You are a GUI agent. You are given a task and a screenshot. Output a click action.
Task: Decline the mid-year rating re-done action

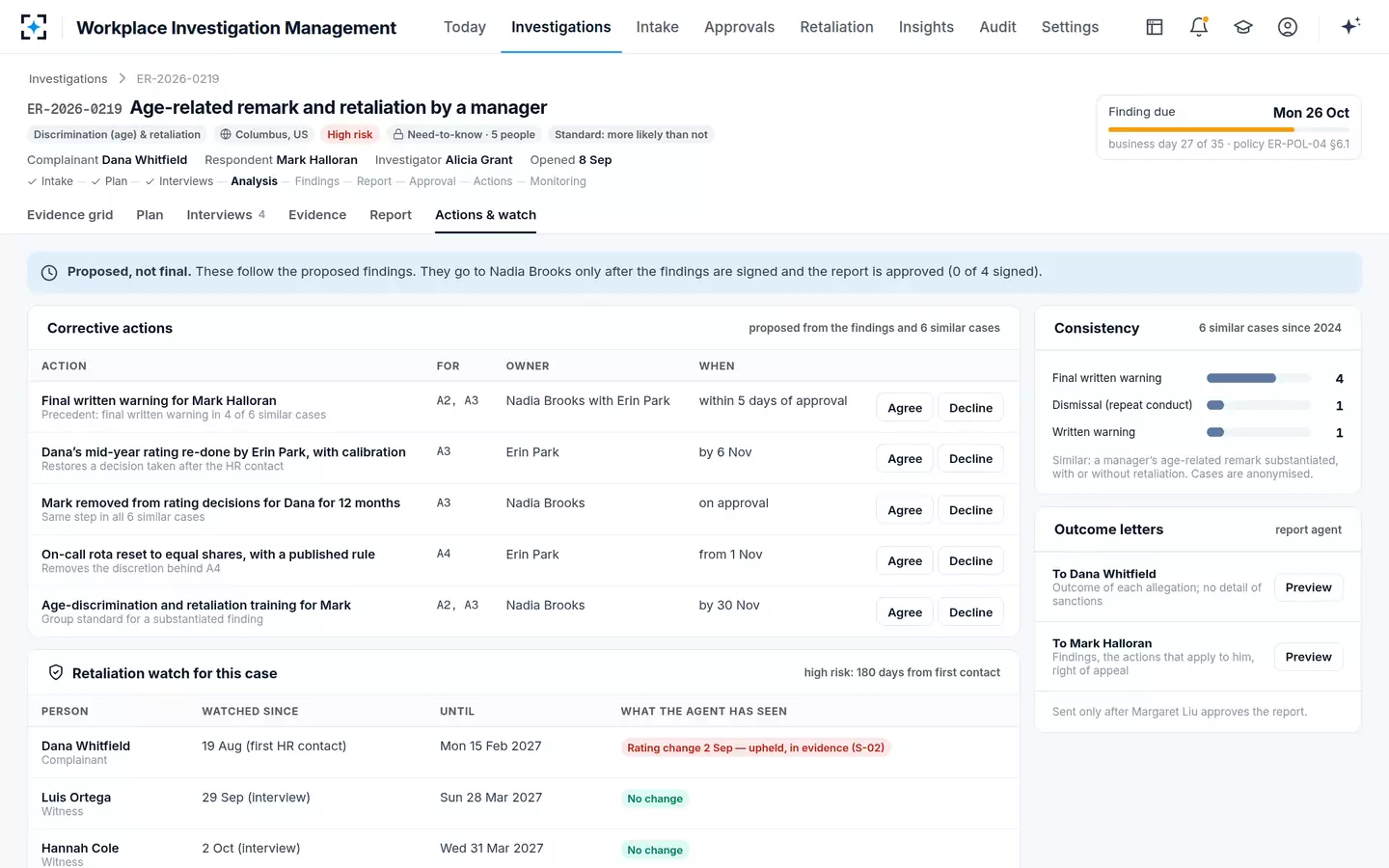970,459
